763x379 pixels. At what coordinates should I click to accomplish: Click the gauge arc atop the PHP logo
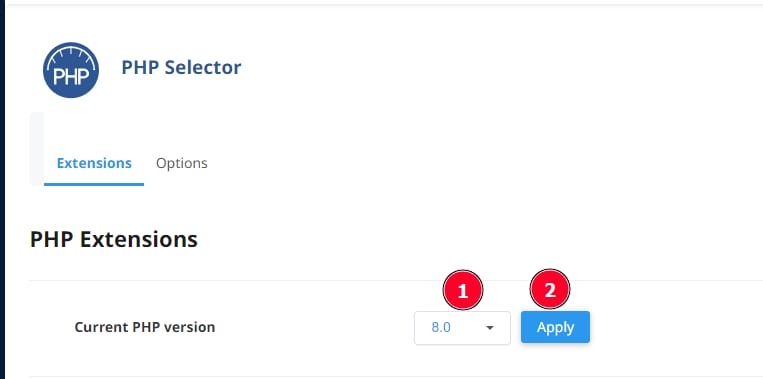pos(71,54)
